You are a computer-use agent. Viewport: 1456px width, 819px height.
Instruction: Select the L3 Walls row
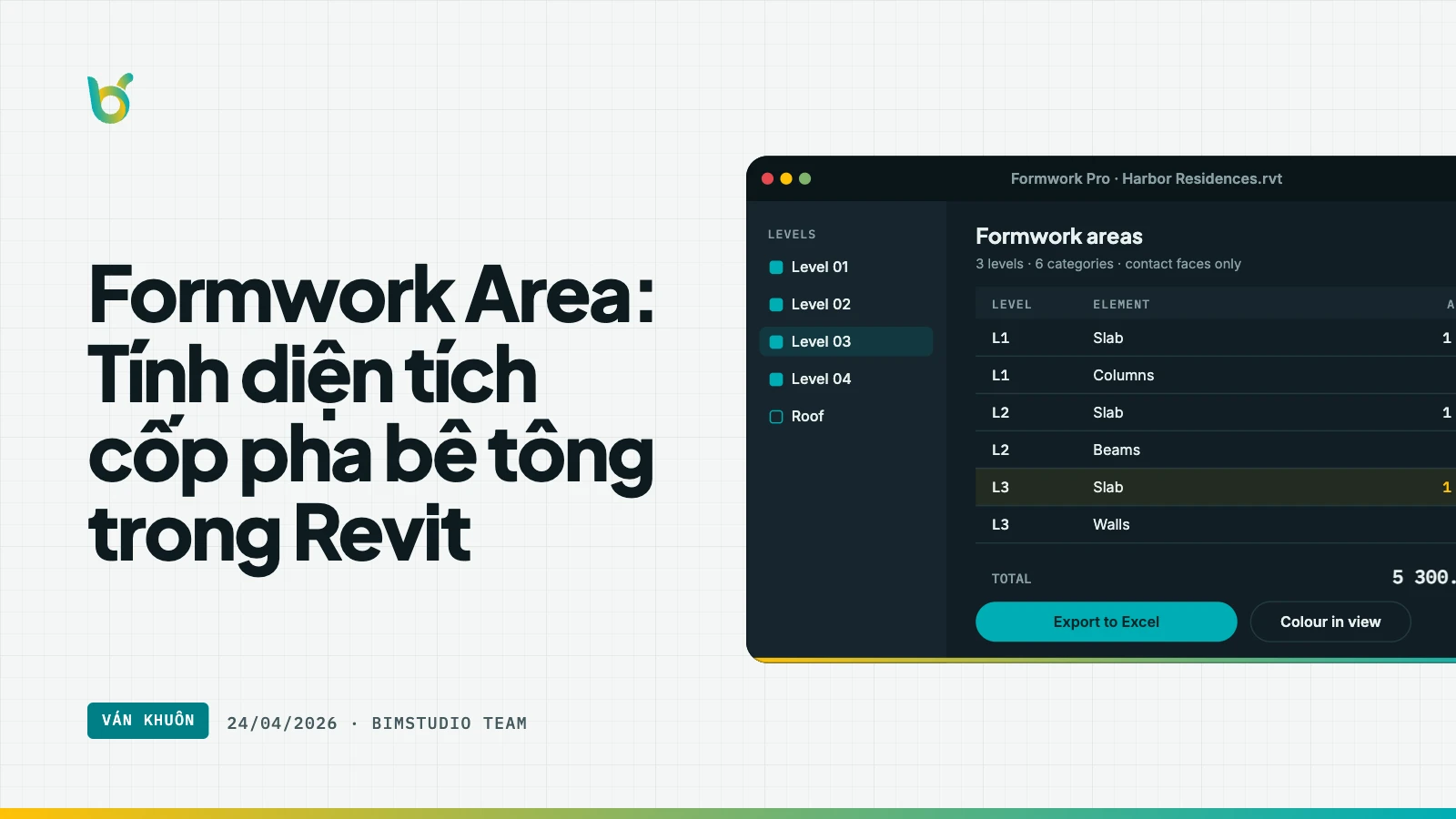[1216, 524]
